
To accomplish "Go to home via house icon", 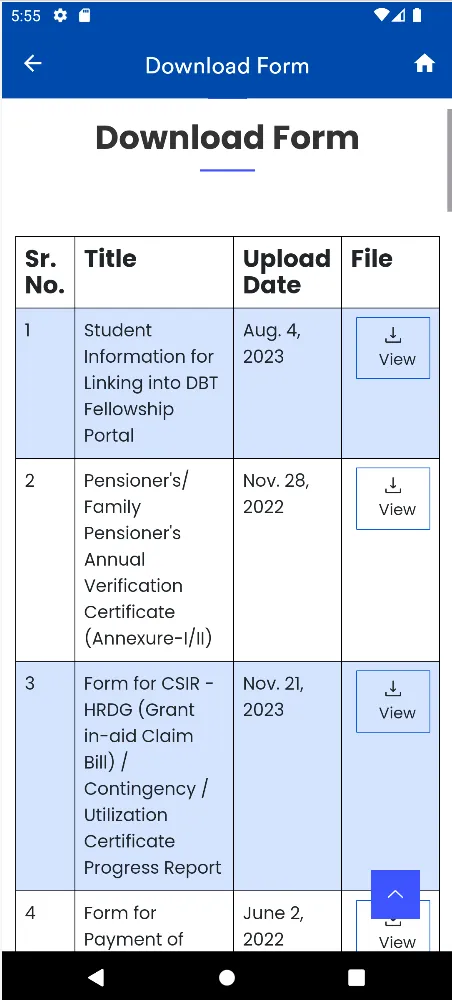I will [x=424, y=63].
